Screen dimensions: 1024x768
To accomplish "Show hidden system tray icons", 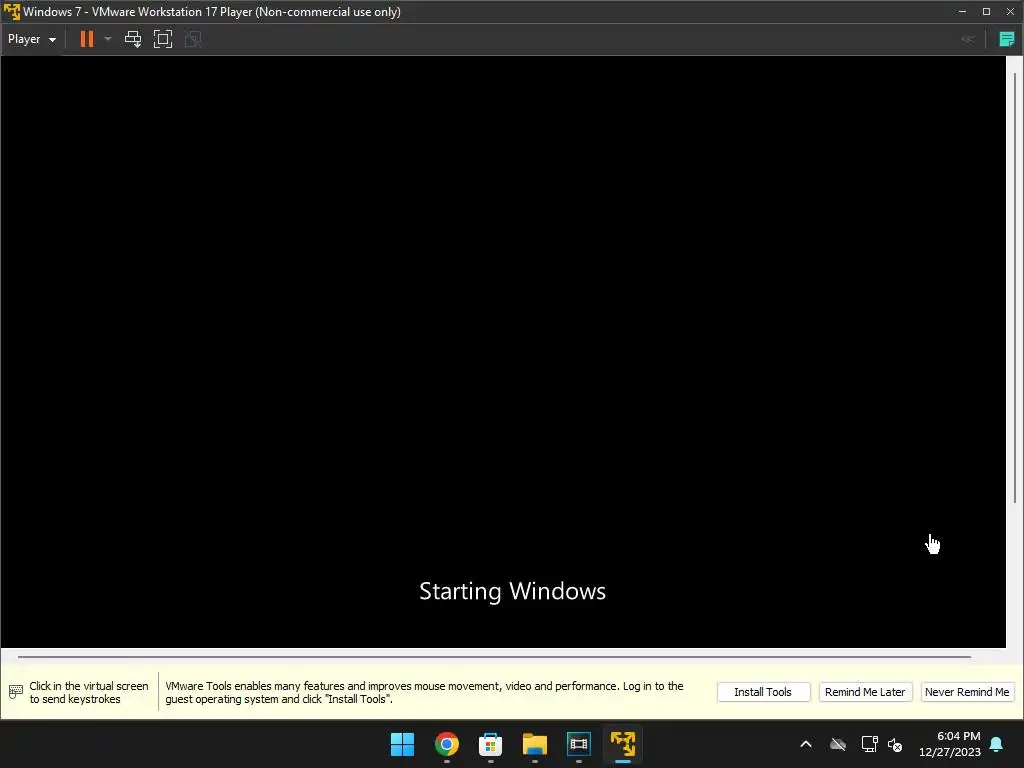I will coord(806,744).
